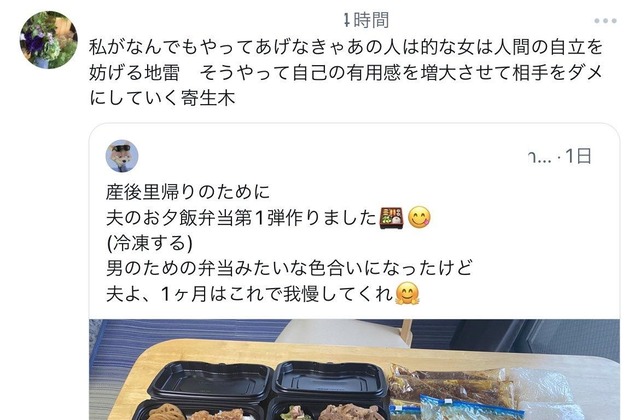This screenshot has width=640, height=420.
Task: Open the three-dot more options menu
Action: click(x=605, y=21)
